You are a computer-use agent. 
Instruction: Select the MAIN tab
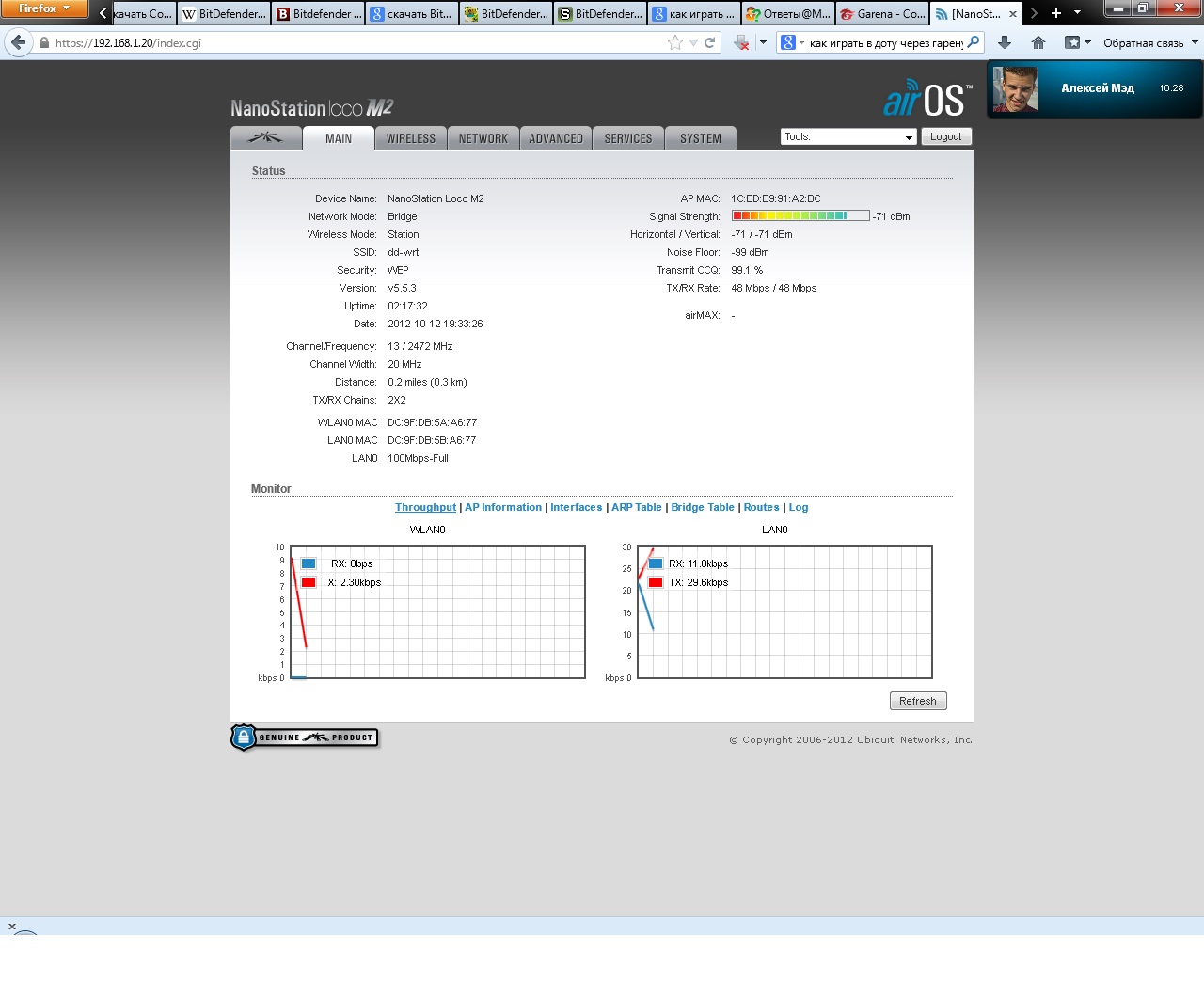pos(339,138)
